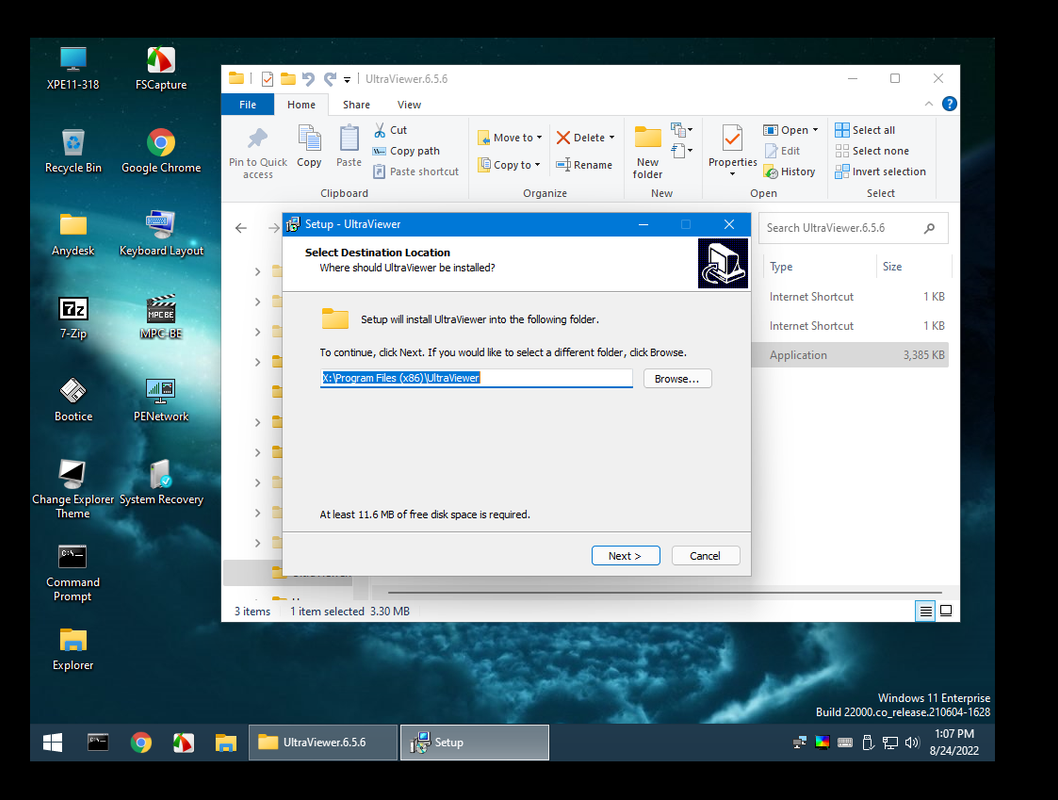Screen dimensions: 1058x800
Task: Open Bootice desktop icon
Action: pyautogui.click(x=73, y=400)
